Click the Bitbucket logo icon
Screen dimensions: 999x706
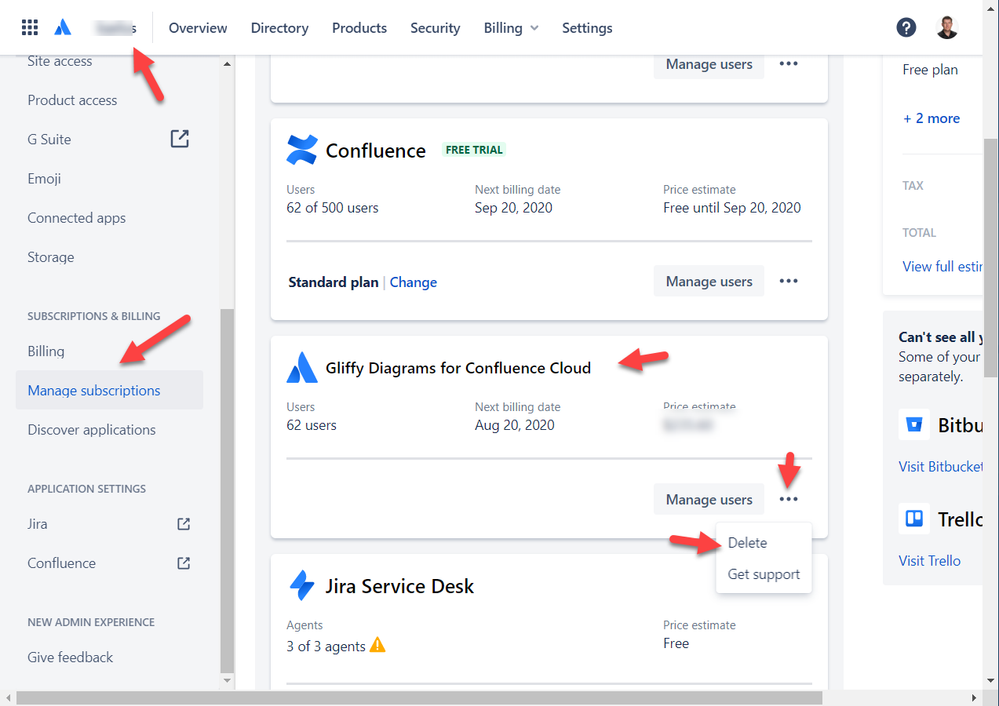pos(914,424)
